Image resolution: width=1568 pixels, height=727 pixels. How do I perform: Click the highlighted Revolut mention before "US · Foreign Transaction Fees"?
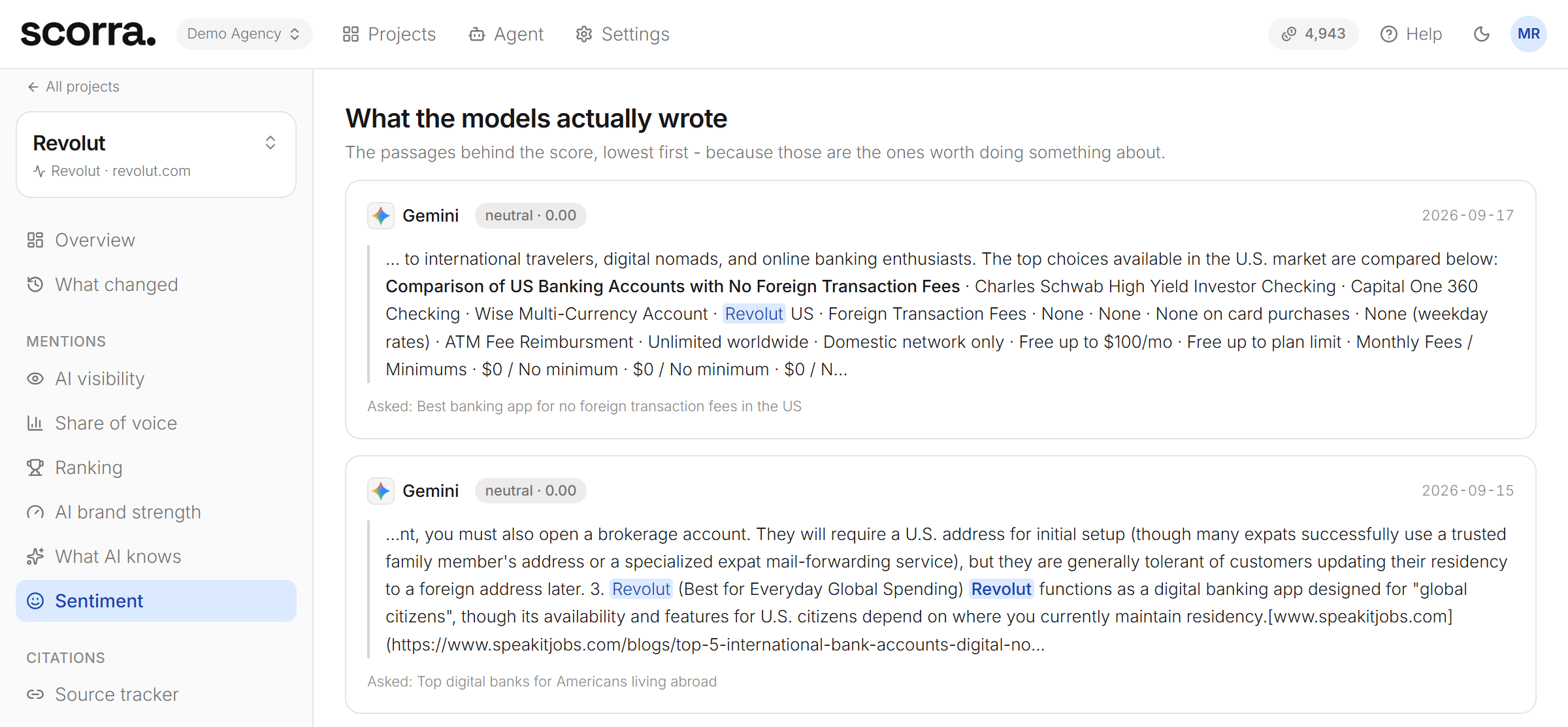pos(754,314)
